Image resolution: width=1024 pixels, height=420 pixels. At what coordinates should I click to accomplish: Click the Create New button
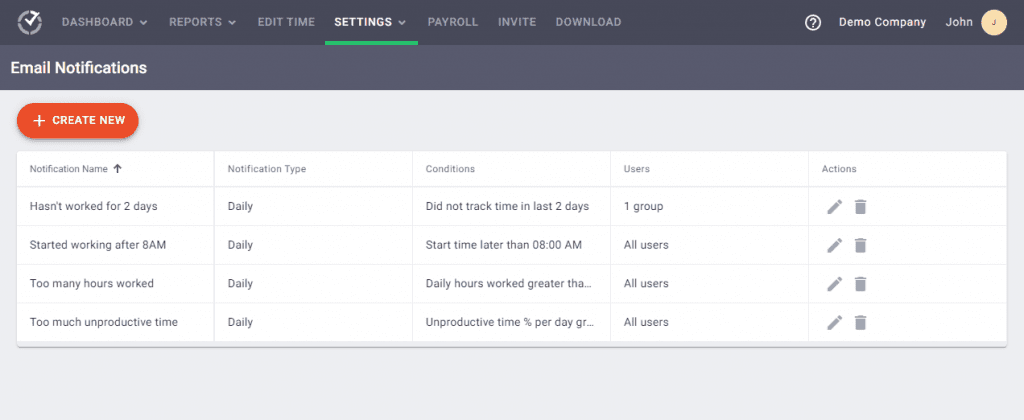78,121
